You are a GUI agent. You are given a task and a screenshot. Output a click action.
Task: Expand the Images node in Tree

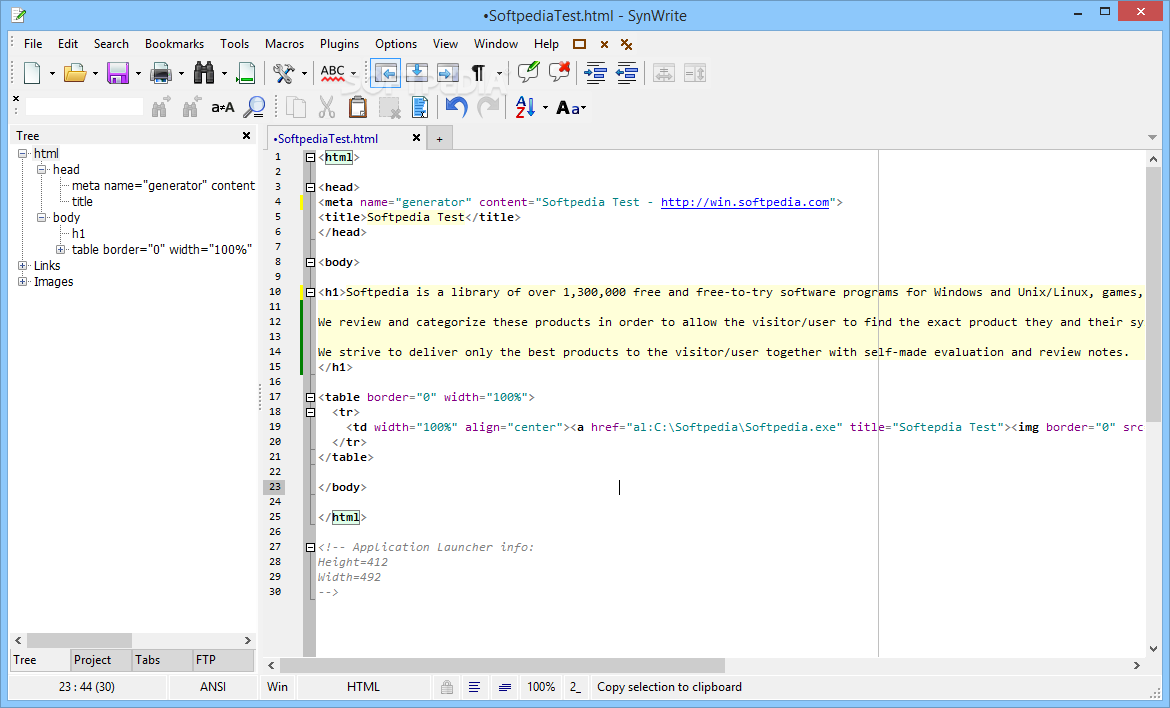coord(22,282)
